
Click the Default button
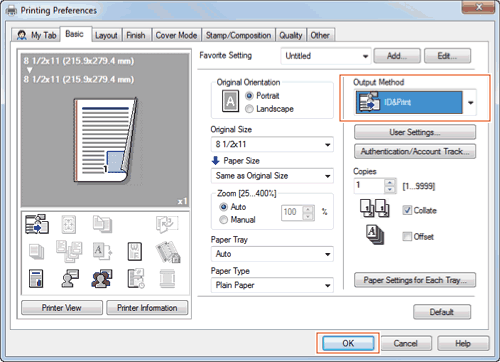(442, 312)
